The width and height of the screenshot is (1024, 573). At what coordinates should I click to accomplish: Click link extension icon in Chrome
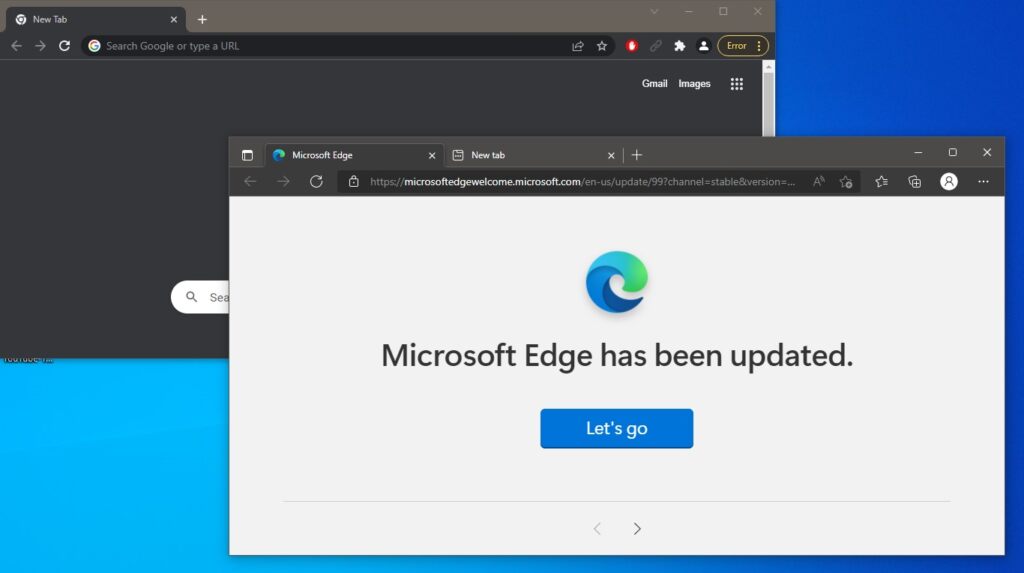click(x=656, y=46)
